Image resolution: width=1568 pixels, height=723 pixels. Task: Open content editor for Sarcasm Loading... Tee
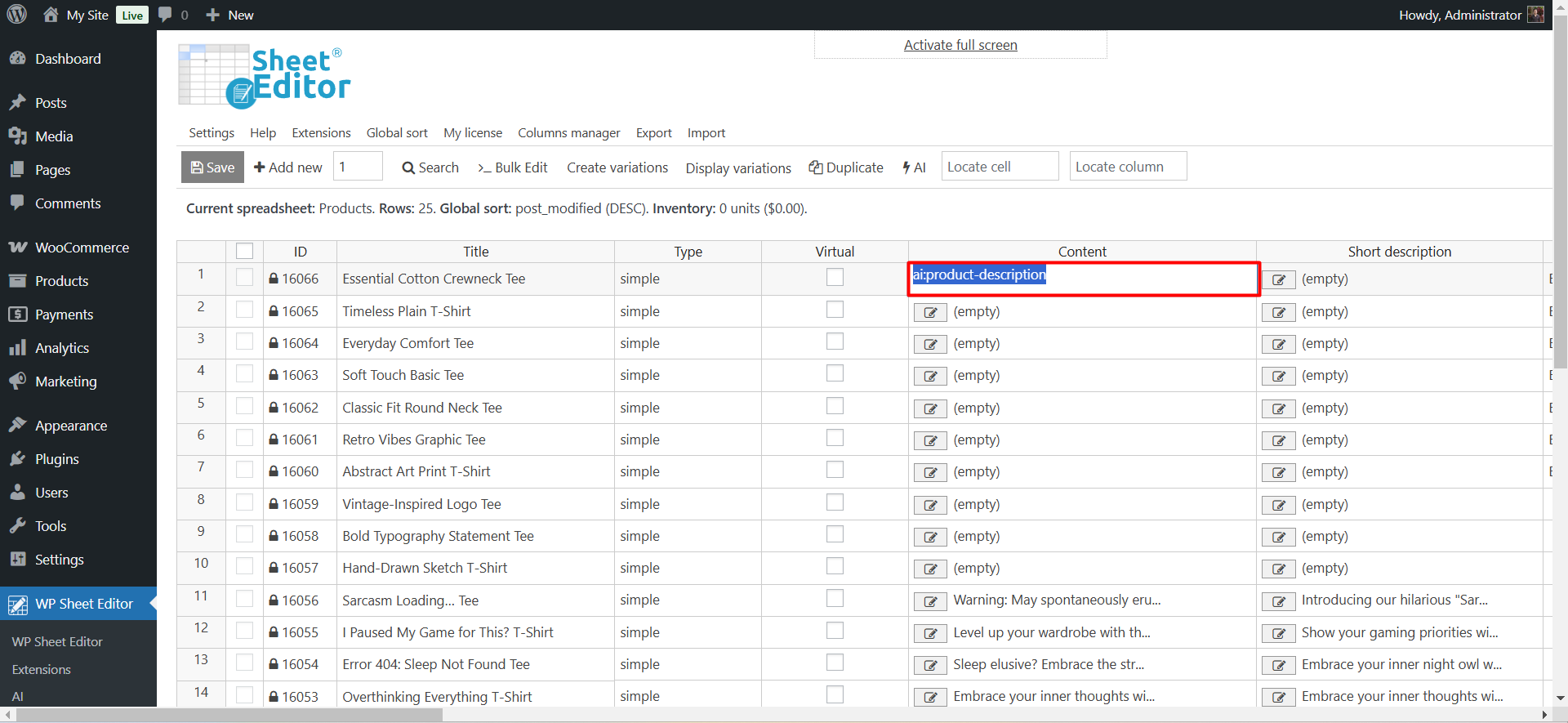point(930,601)
